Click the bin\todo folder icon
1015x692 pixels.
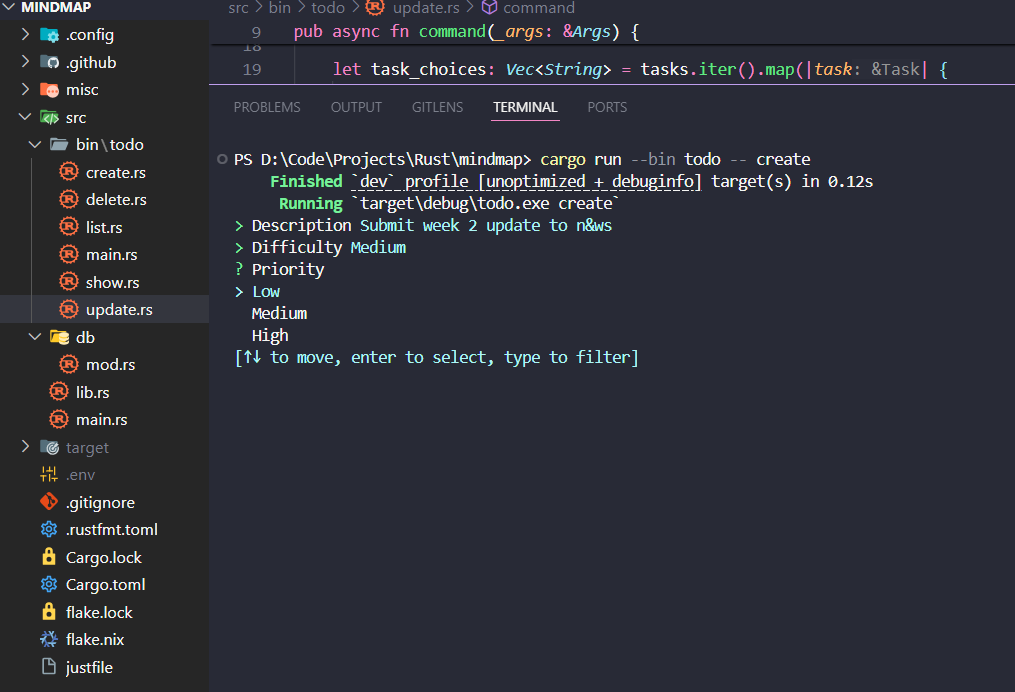(60, 144)
